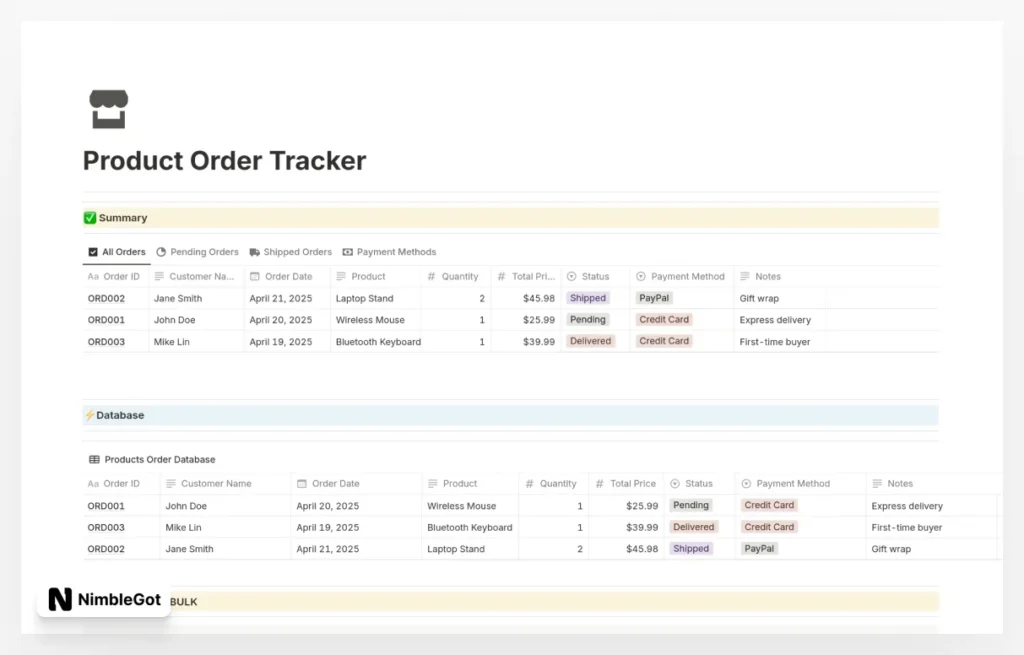Click the card icon beside Payment Methods
This screenshot has width=1024, height=655.
(x=348, y=251)
